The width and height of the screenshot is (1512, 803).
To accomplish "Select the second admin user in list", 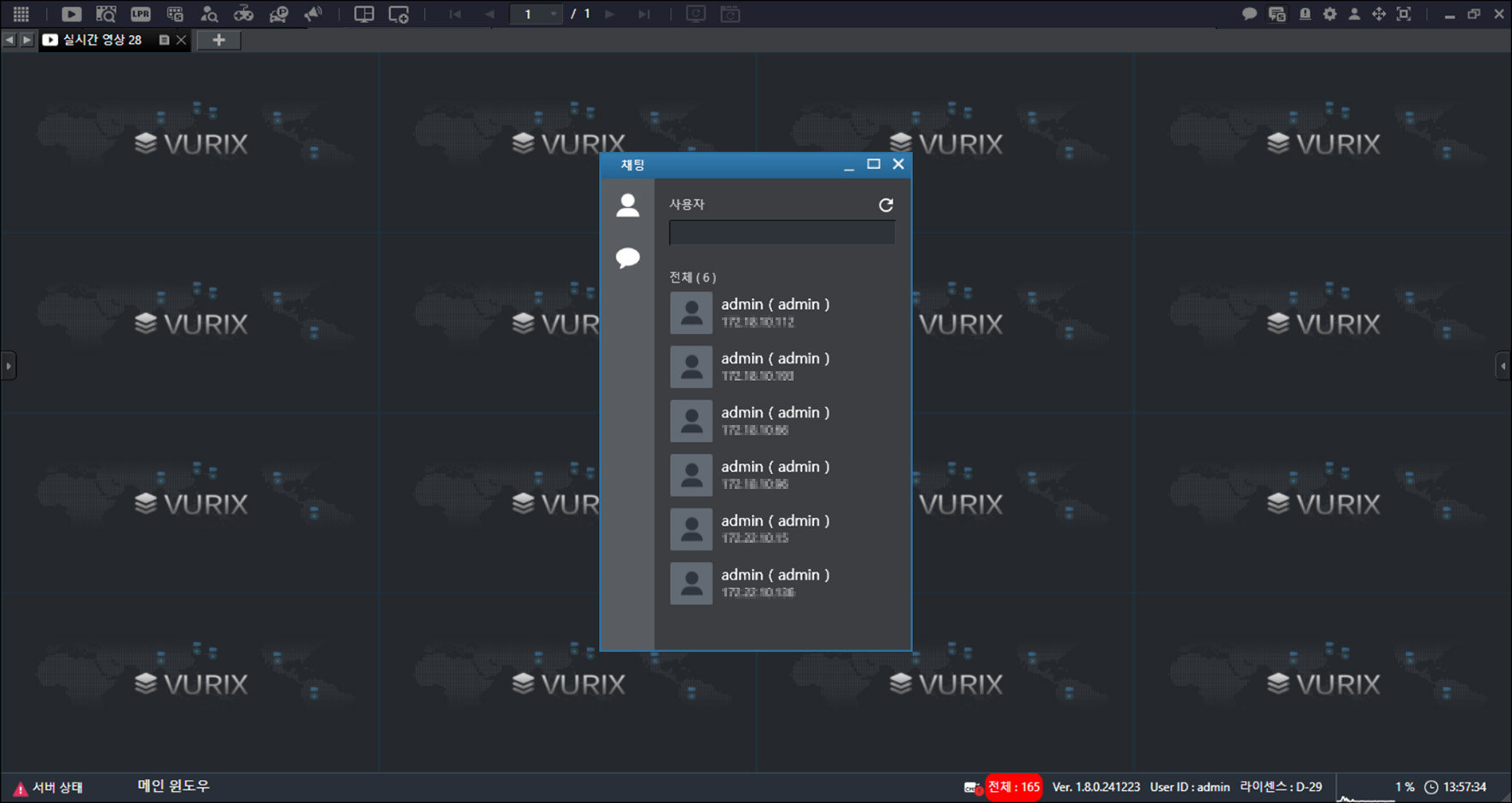I will [782, 367].
